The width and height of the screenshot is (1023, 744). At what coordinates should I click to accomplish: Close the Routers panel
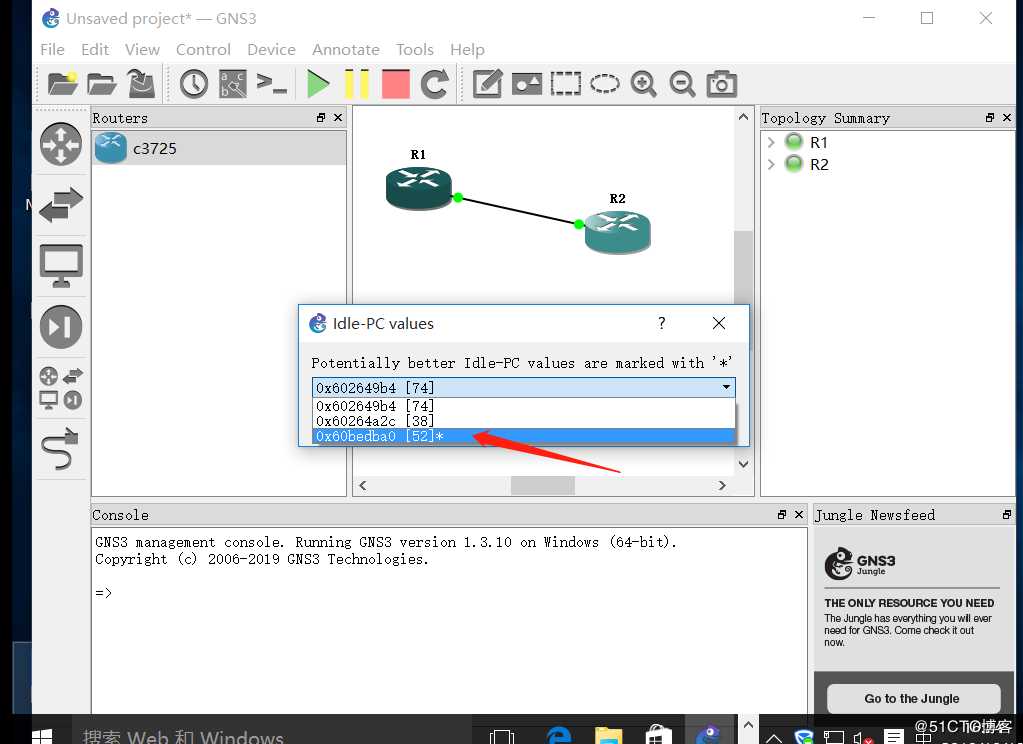coord(338,117)
